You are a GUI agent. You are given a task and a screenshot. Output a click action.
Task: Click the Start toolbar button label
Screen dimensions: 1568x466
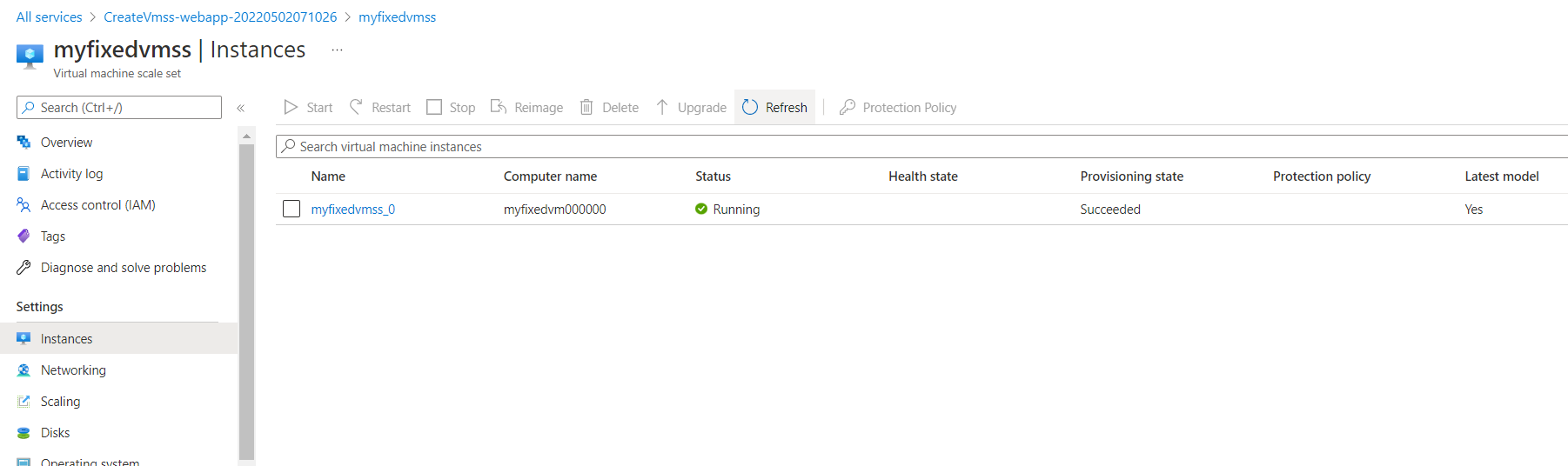(x=319, y=108)
